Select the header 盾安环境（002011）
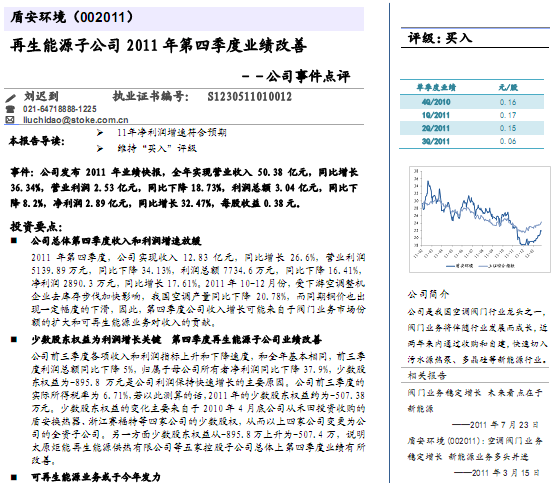Viewport: 552px width, 483px height. (72, 17)
